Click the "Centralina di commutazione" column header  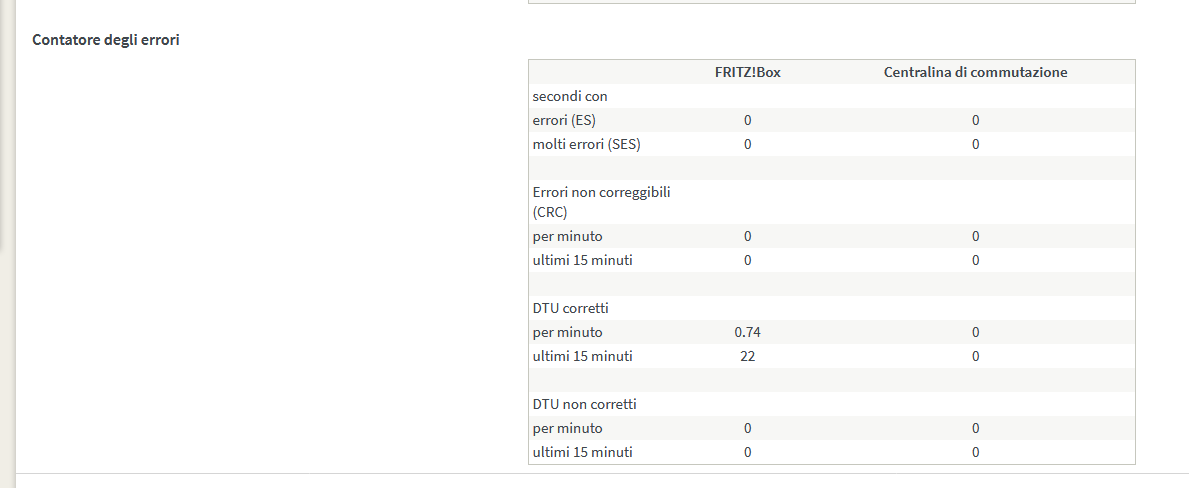pyautogui.click(x=975, y=72)
